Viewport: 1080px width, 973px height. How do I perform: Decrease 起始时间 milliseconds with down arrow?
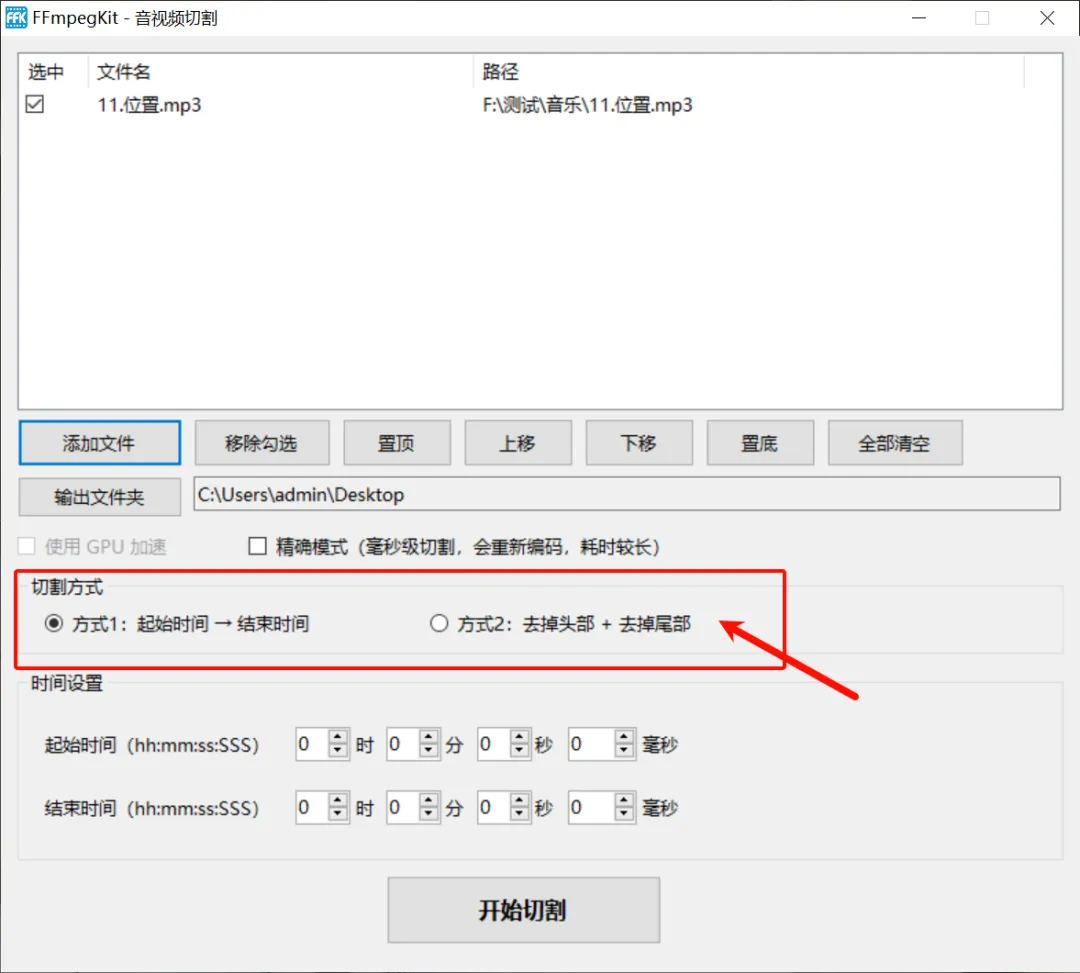tap(624, 751)
